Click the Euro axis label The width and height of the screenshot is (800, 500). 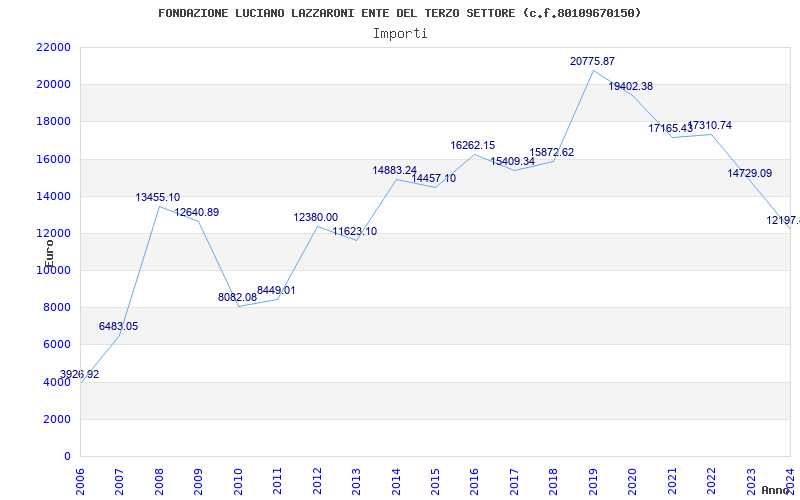click(x=49, y=254)
